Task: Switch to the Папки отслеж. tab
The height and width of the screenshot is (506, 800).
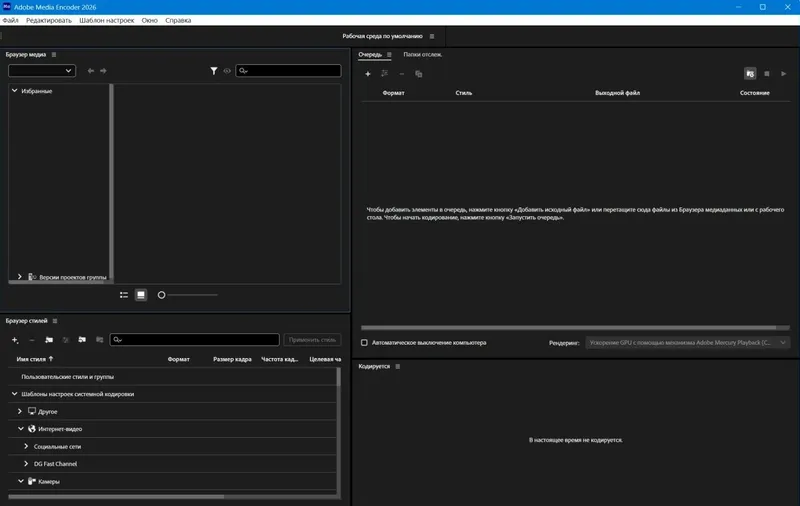Action: (422, 55)
